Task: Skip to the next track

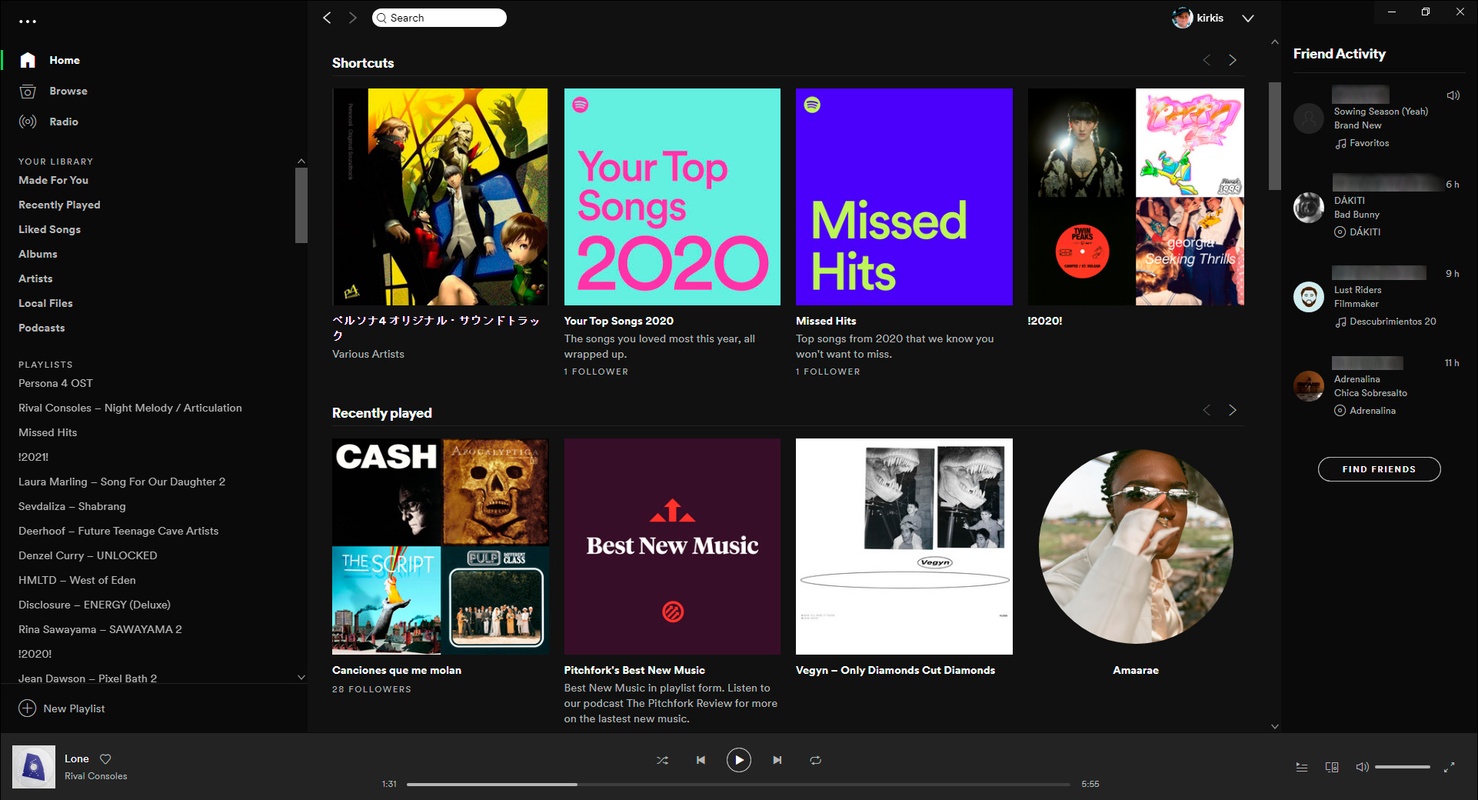Action: pos(777,760)
